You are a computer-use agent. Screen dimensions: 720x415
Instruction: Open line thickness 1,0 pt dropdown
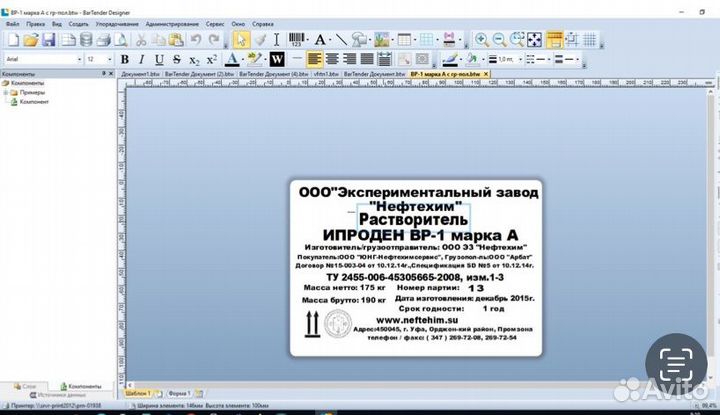click(x=520, y=59)
